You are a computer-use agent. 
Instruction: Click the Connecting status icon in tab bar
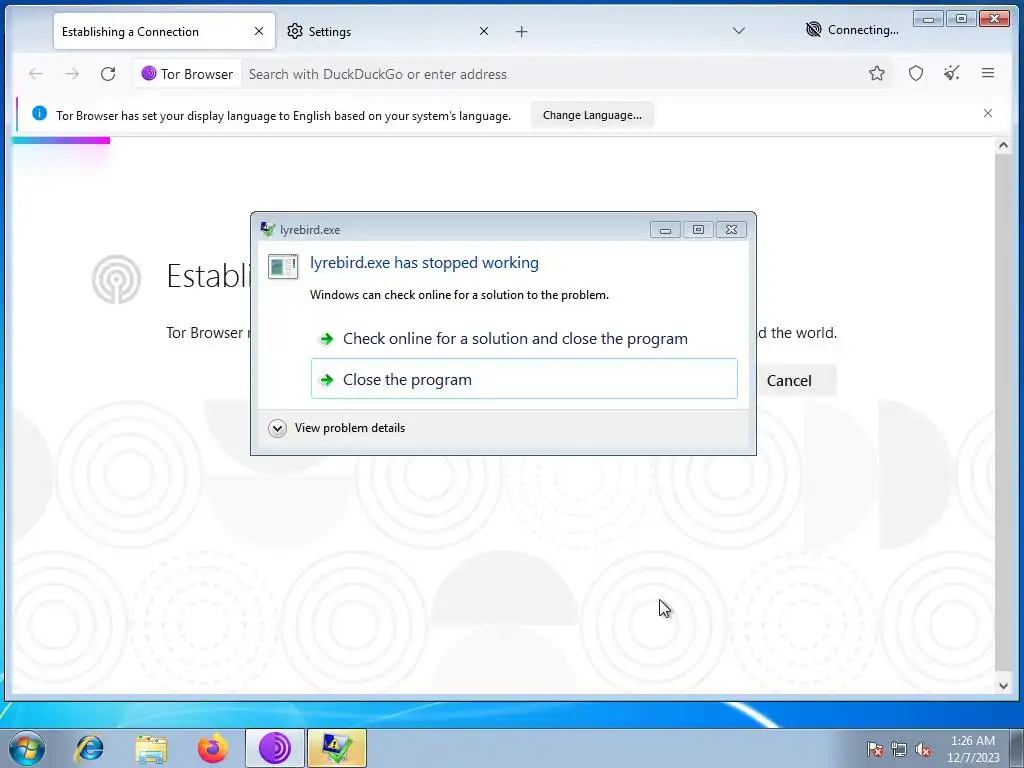point(813,29)
